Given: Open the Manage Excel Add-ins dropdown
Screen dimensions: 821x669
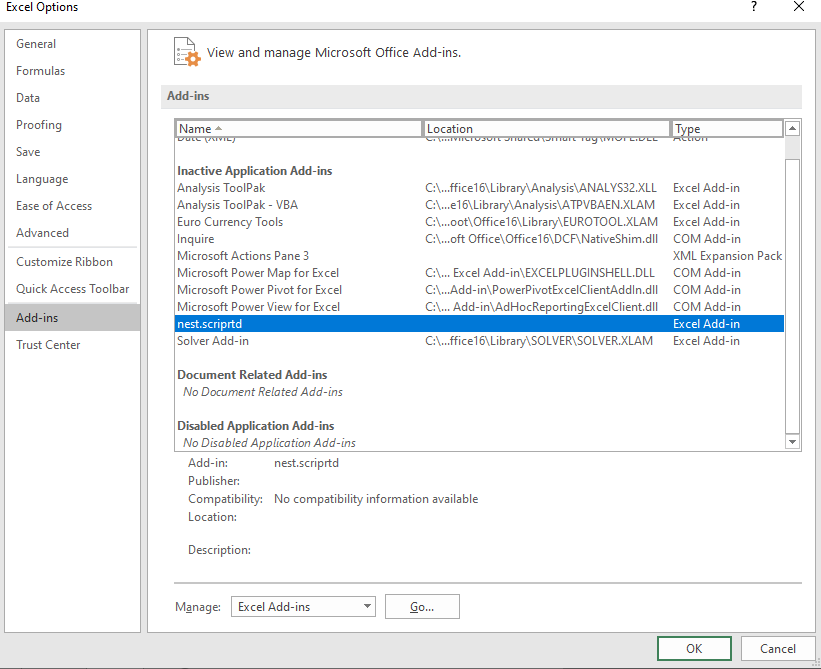Looking at the screenshot, I should pos(303,607).
